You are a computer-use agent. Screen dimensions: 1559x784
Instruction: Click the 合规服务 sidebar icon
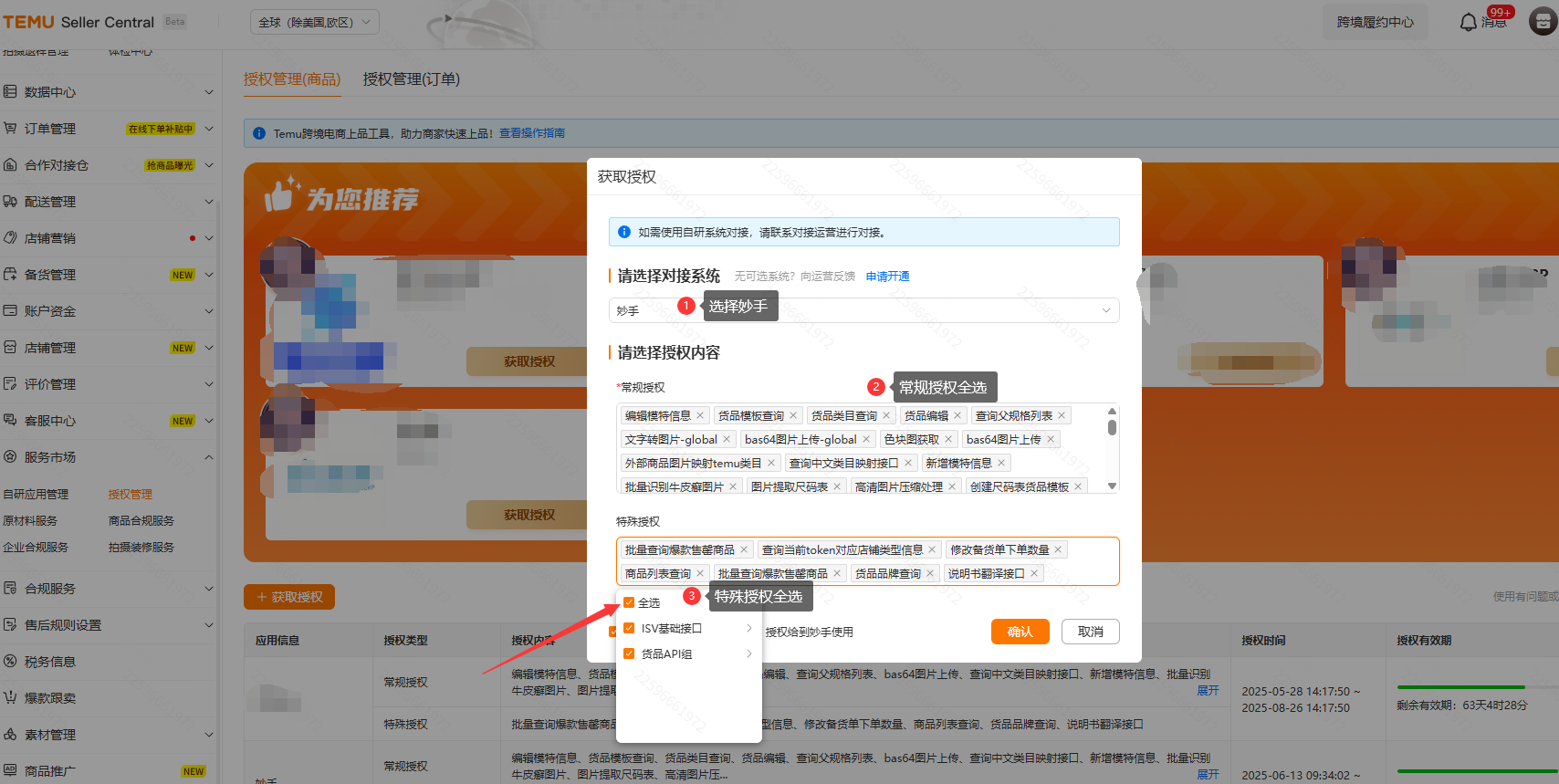tap(10, 589)
